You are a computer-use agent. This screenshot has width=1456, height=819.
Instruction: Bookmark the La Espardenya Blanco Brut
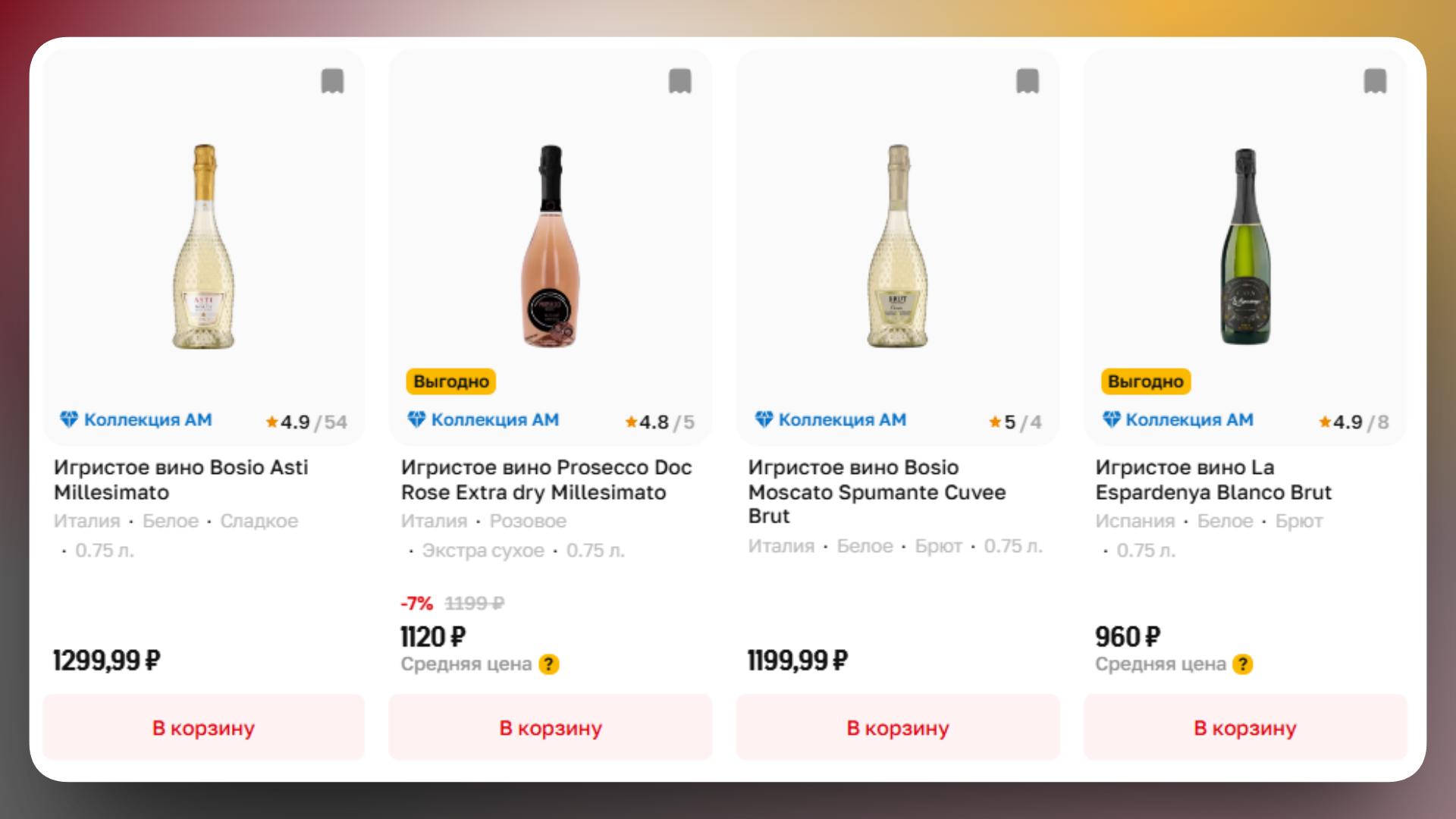(1374, 81)
